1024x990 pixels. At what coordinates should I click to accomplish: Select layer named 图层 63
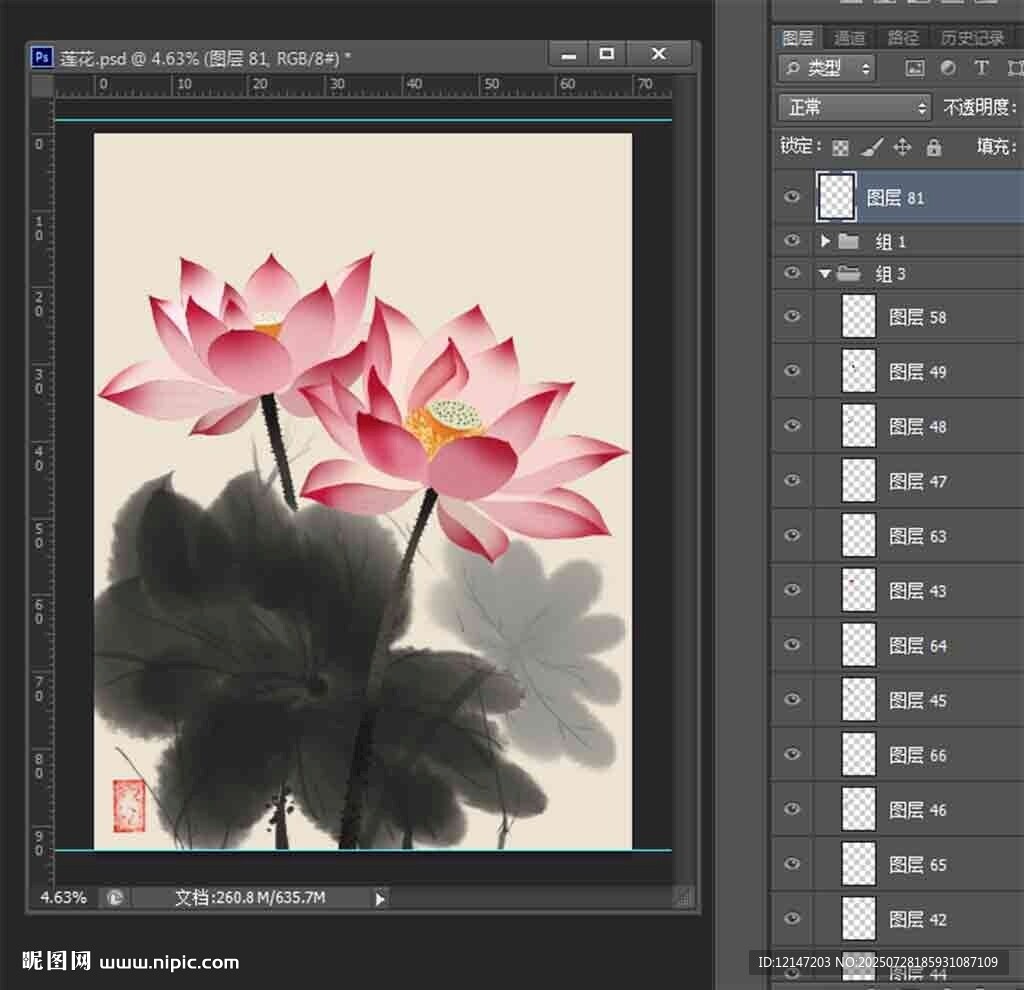(x=918, y=536)
